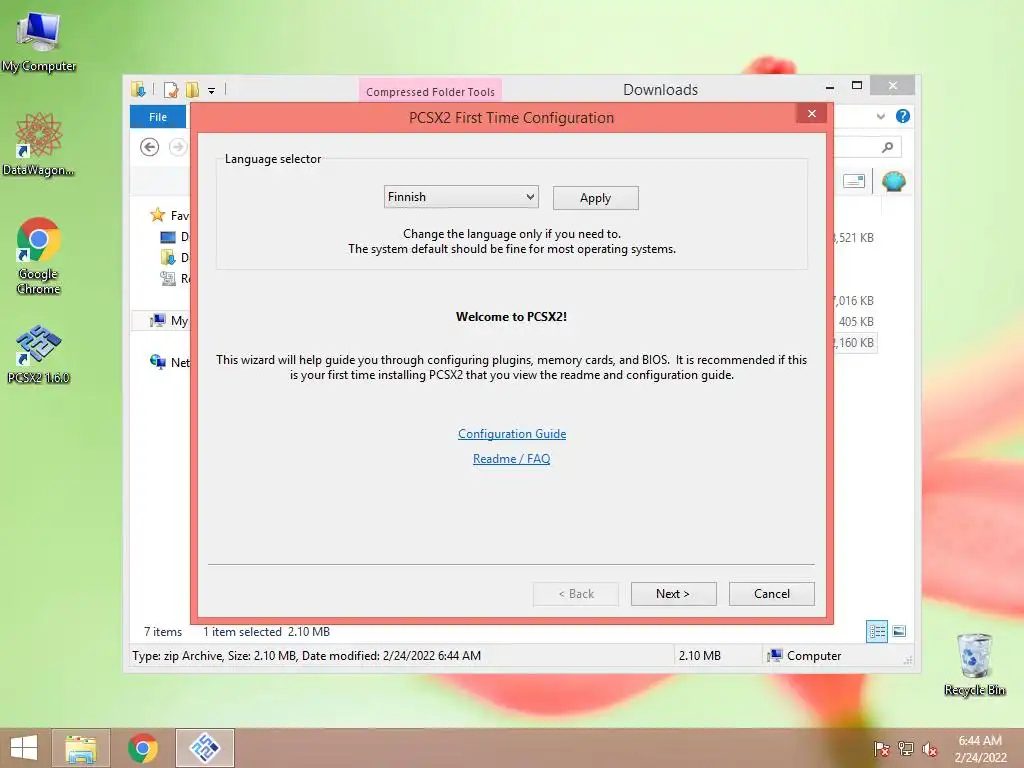Open the Properties quick access icon in Downloads

coord(171,89)
